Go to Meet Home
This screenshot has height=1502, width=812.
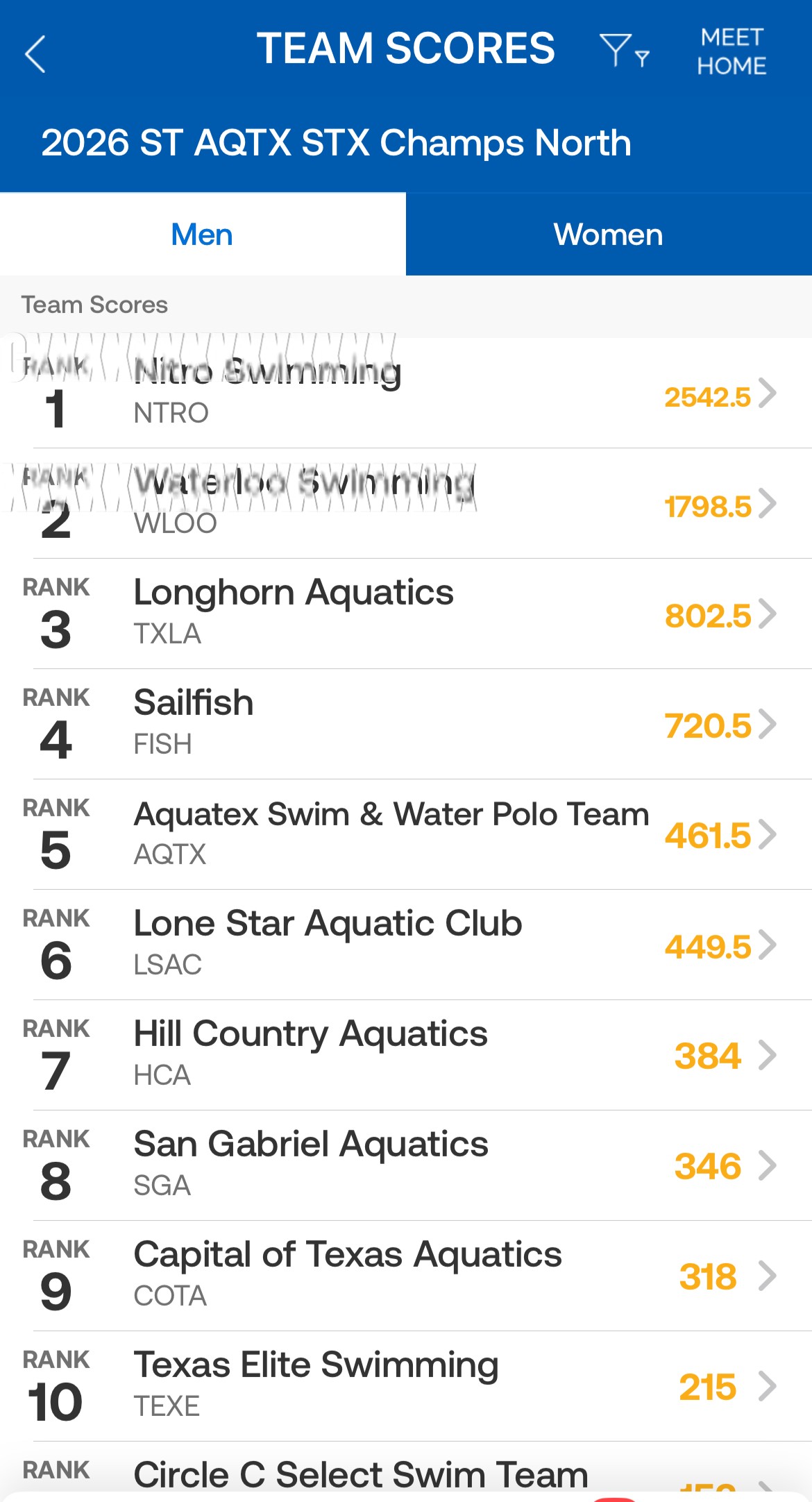731,51
